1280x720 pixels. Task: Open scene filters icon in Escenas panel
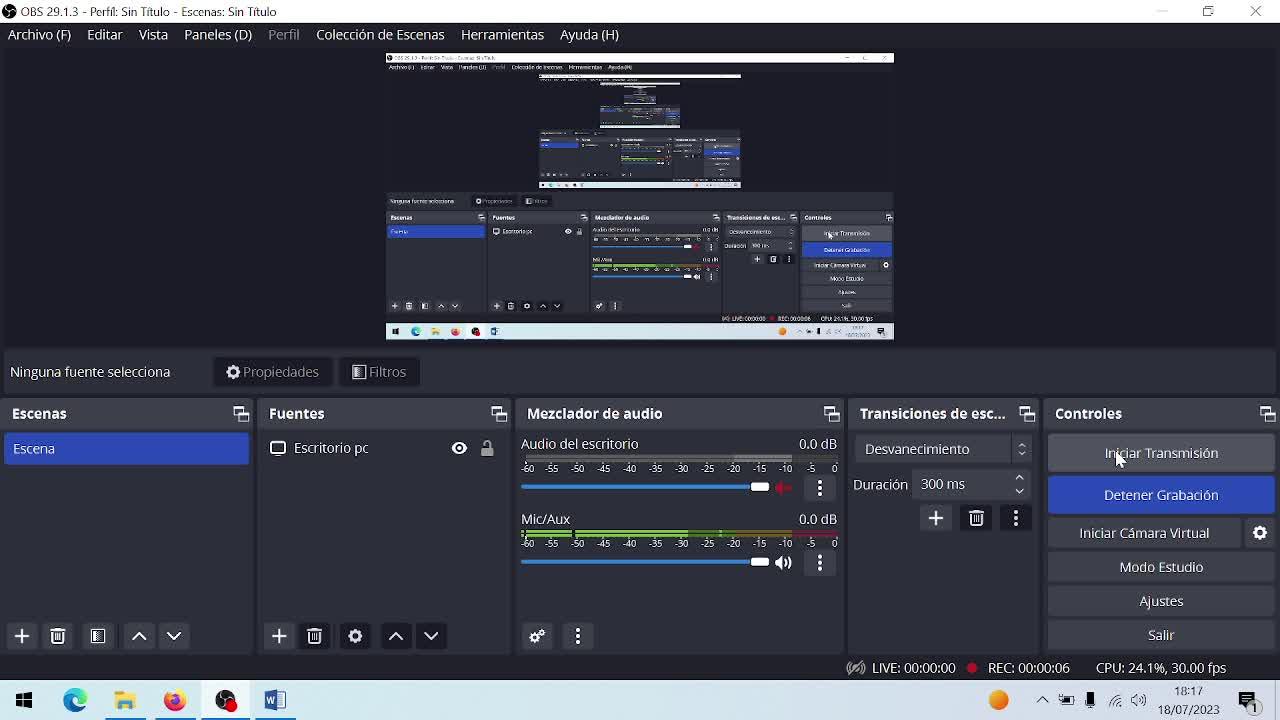(98, 636)
